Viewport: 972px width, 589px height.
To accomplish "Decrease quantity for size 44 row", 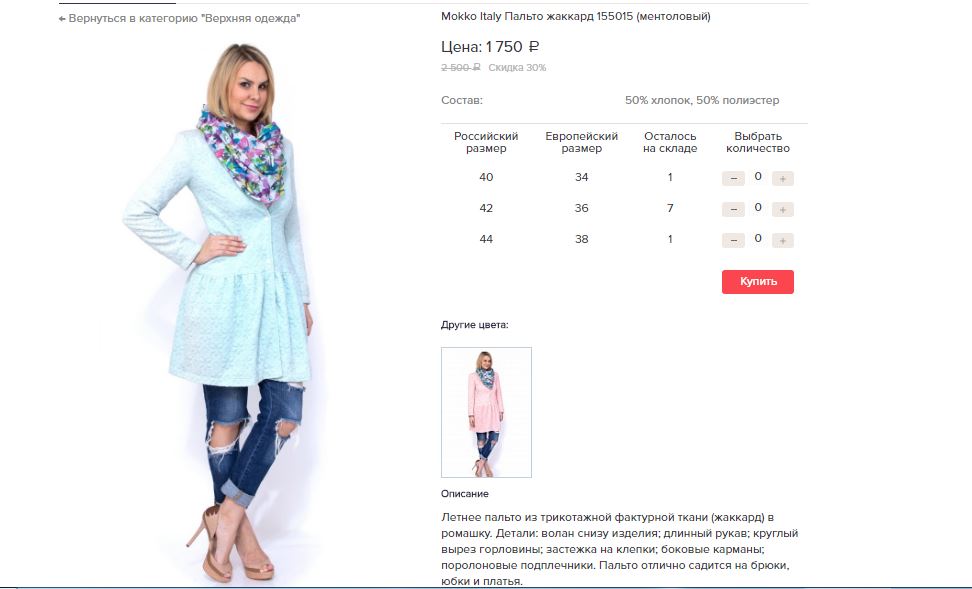I will coord(733,241).
